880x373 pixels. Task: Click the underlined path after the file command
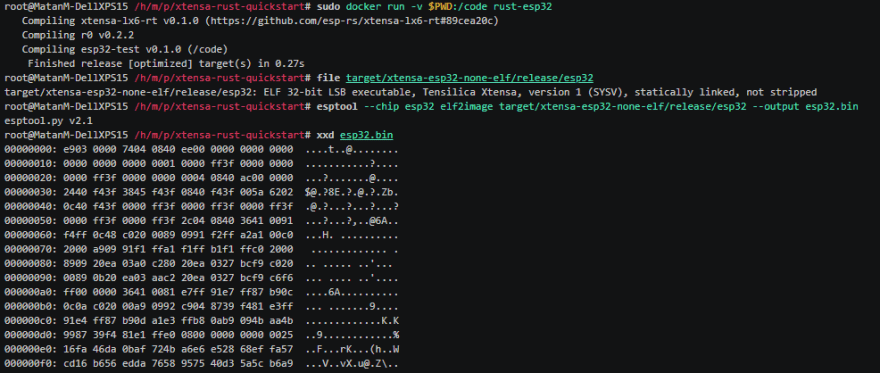(x=470, y=77)
